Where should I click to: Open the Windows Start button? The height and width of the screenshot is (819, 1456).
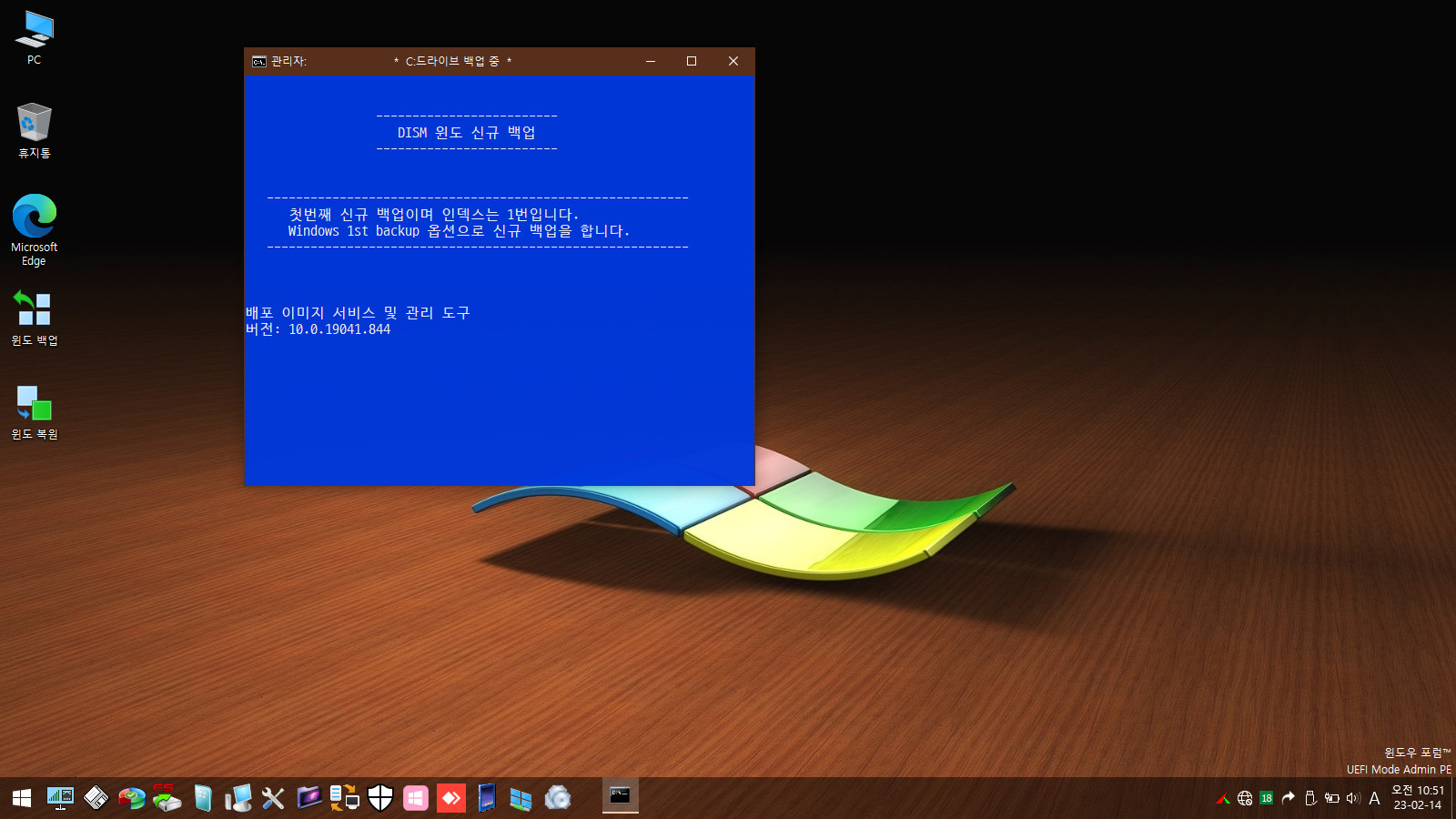[22, 798]
